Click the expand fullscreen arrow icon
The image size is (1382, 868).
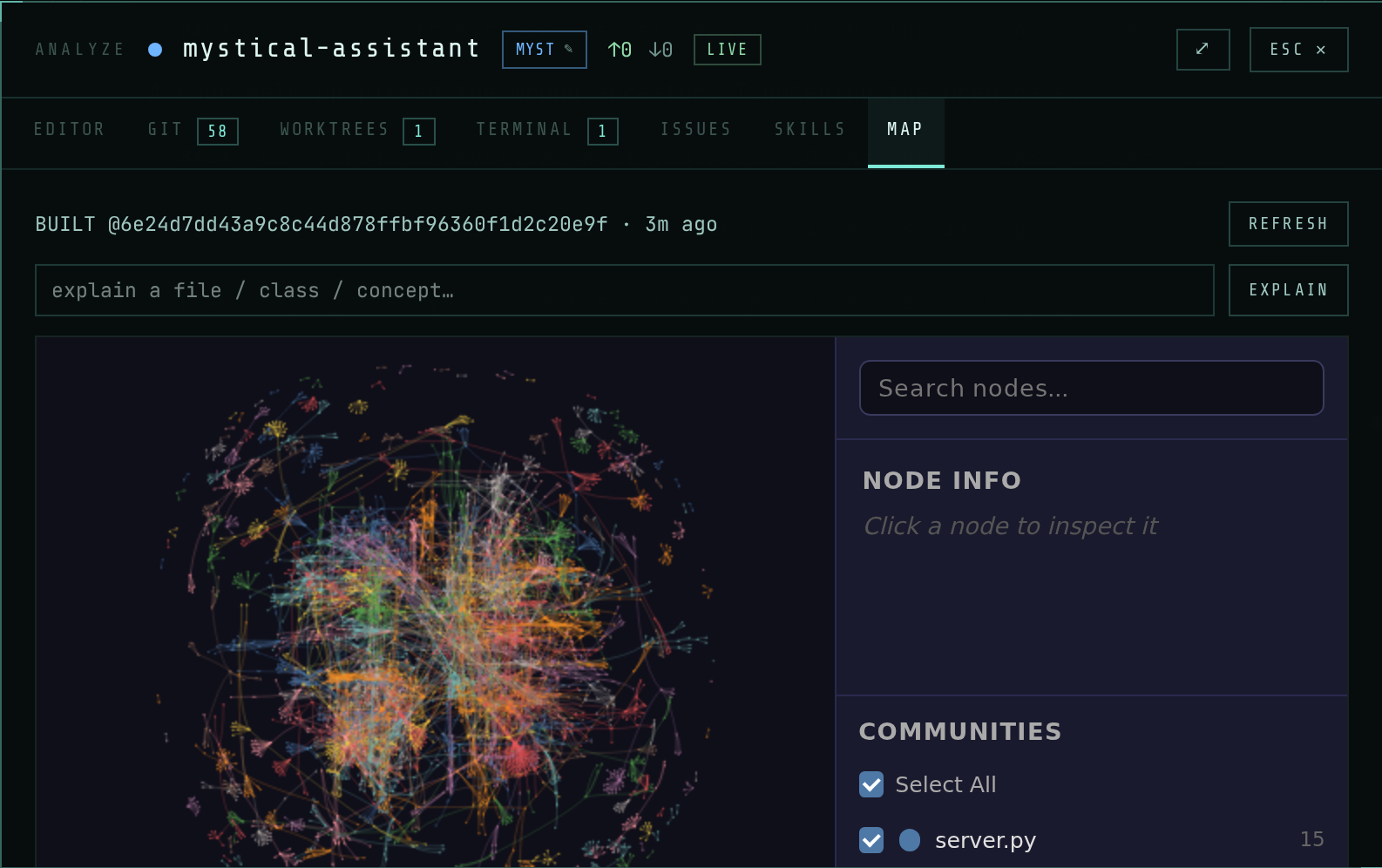(x=1202, y=50)
